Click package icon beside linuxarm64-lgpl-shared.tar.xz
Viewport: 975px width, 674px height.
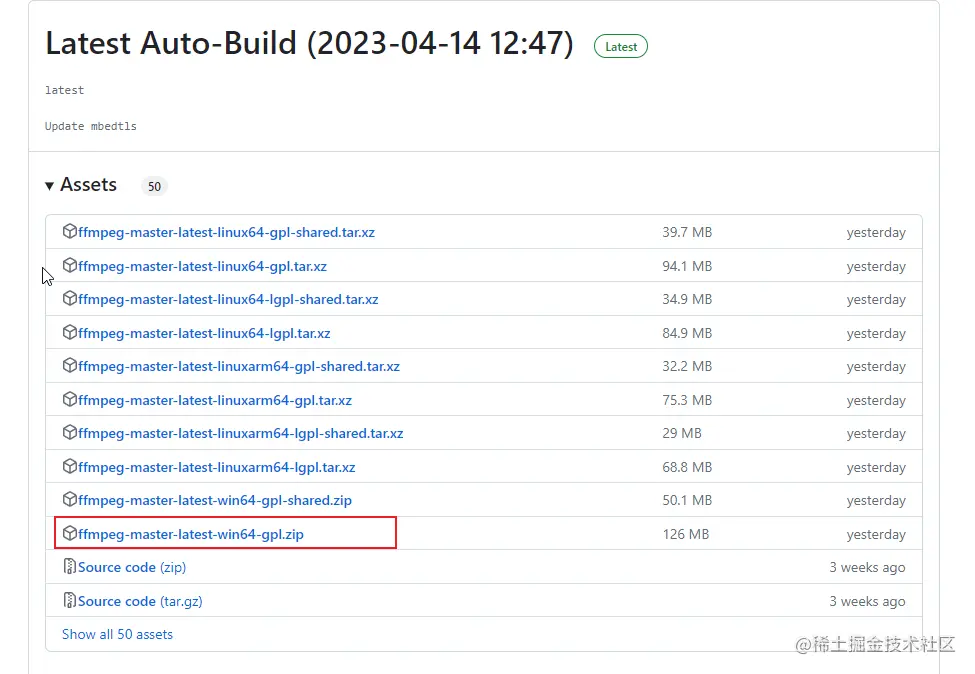70,433
